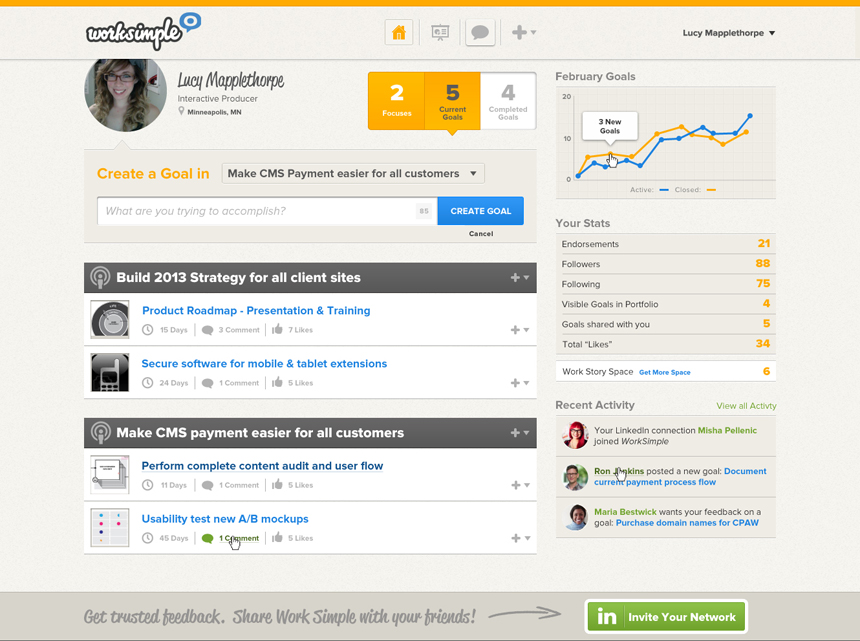
Task: Open plus menu on Usability test row
Action: tap(519, 538)
